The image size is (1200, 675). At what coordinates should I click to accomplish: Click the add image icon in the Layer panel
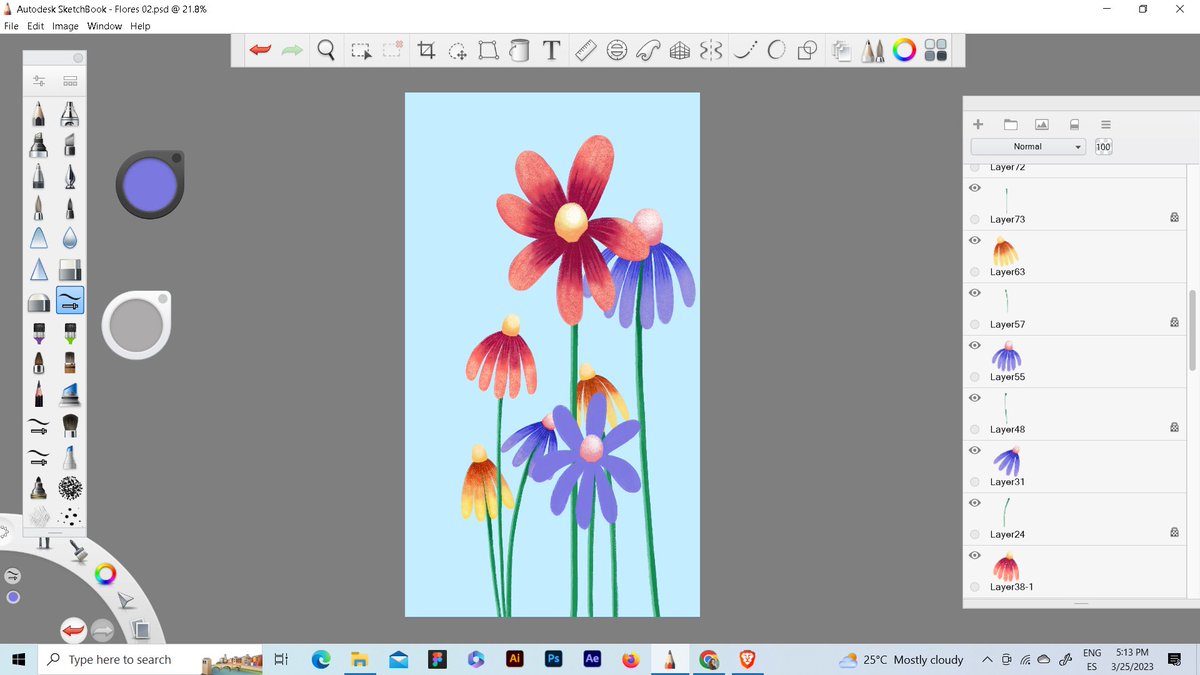pyautogui.click(x=1041, y=124)
